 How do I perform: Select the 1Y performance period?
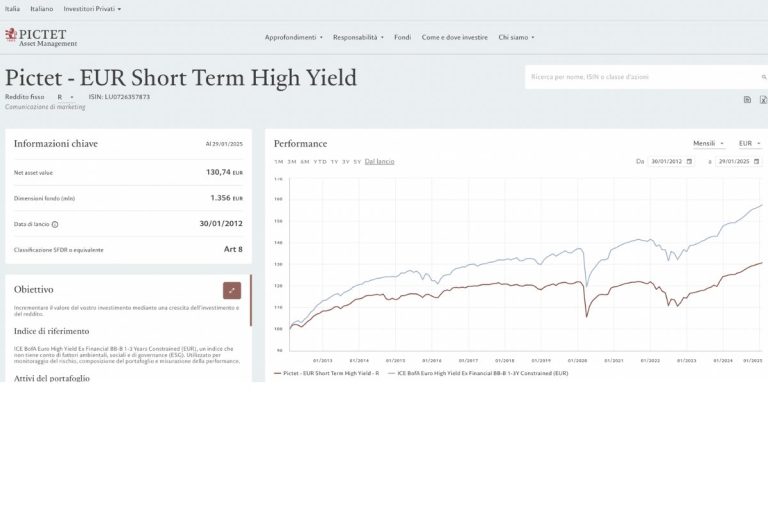(334, 161)
